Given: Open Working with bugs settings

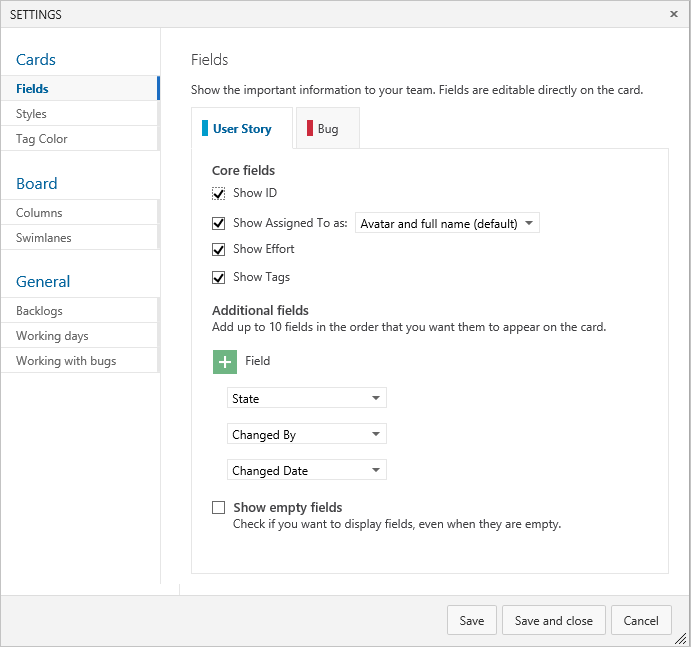Looking at the screenshot, I should coord(80,361).
